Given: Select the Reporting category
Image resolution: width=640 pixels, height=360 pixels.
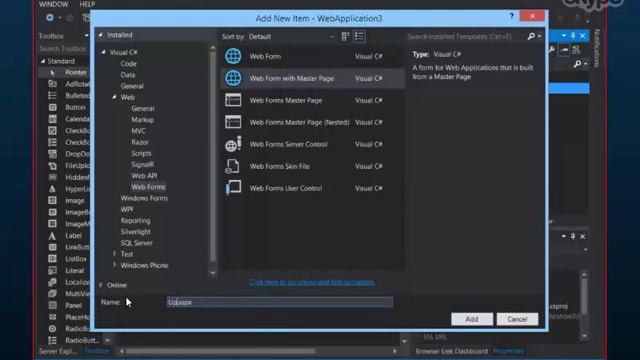Looking at the screenshot, I should pyautogui.click(x=136, y=220).
